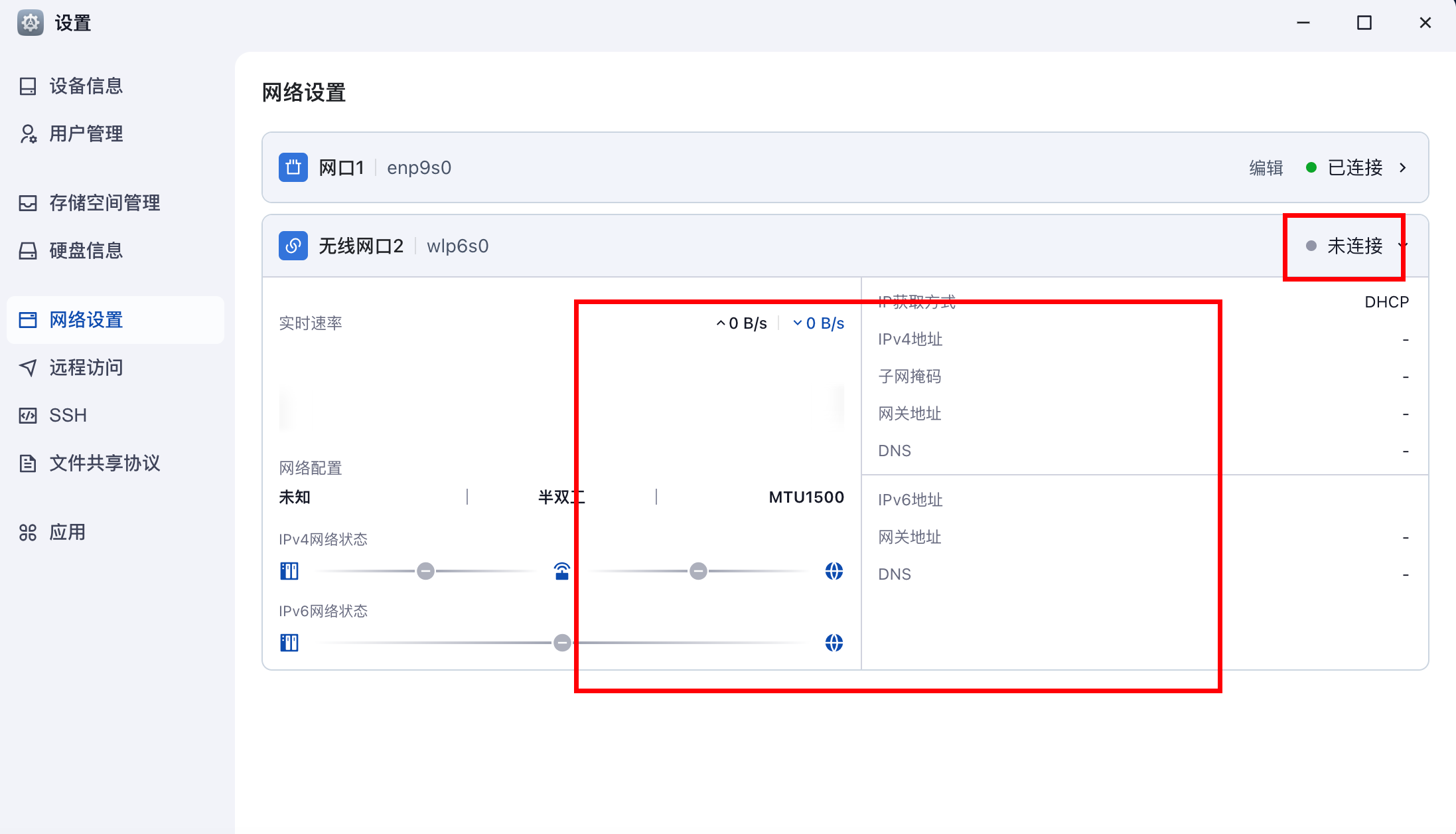Open 文件共享协议 page
The image size is (1456, 834).
coord(115,463)
